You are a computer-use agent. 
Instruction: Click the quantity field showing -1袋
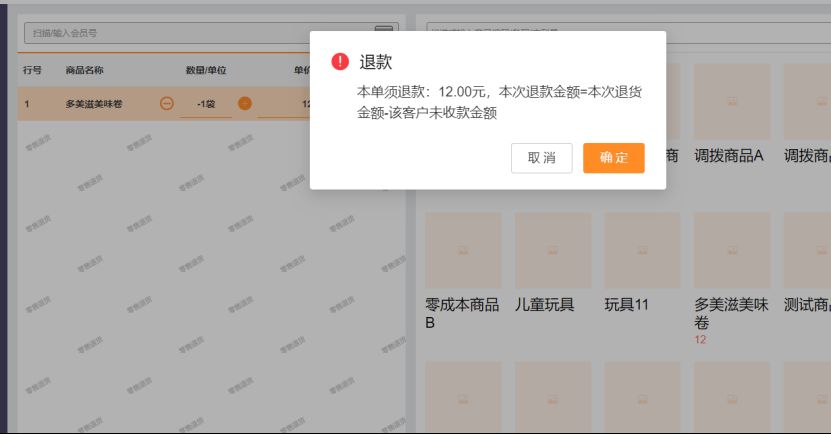click(x=207, y=104)
